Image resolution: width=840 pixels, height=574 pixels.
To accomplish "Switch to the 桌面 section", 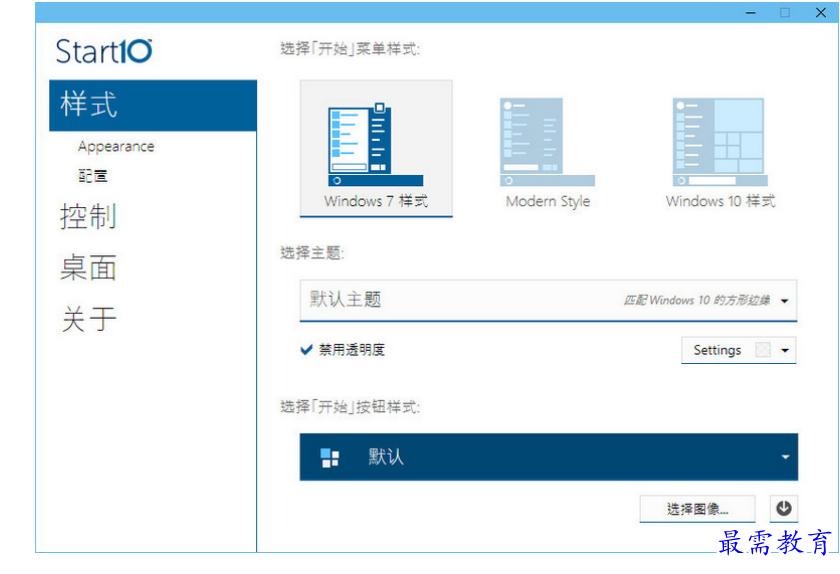I will tap(88, 268).
